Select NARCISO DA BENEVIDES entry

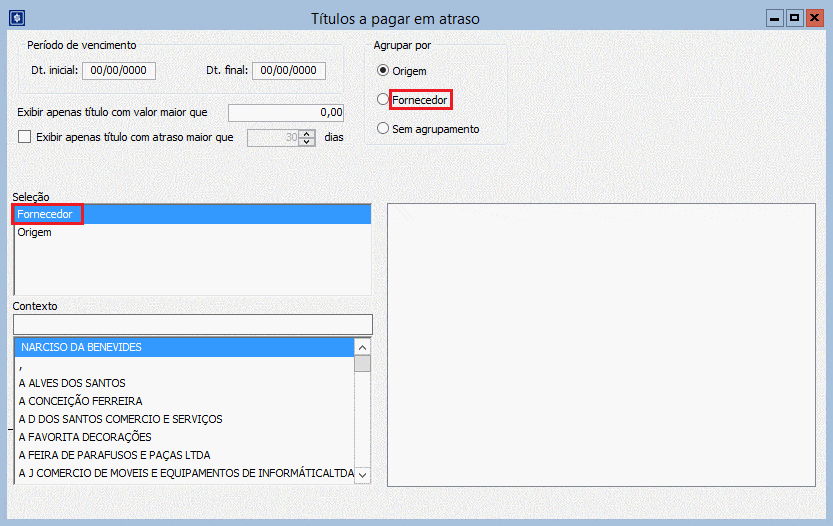[x=81, y=347]
